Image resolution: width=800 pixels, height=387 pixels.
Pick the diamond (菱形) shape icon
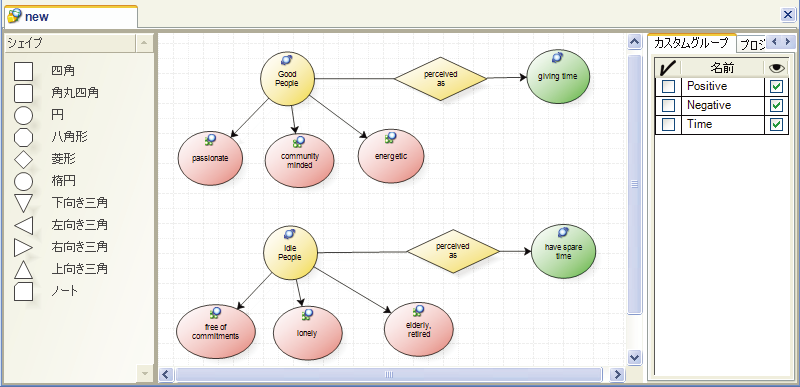click(x=23, y=160)
